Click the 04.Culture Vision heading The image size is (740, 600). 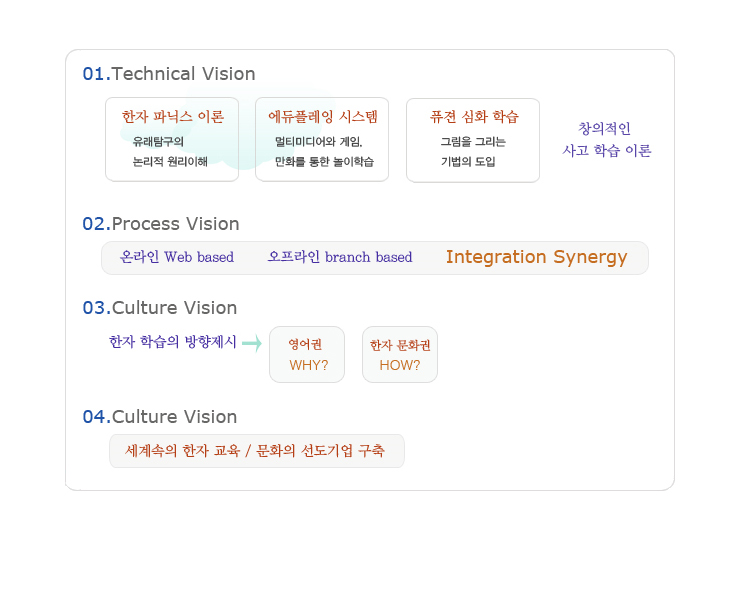160,417
